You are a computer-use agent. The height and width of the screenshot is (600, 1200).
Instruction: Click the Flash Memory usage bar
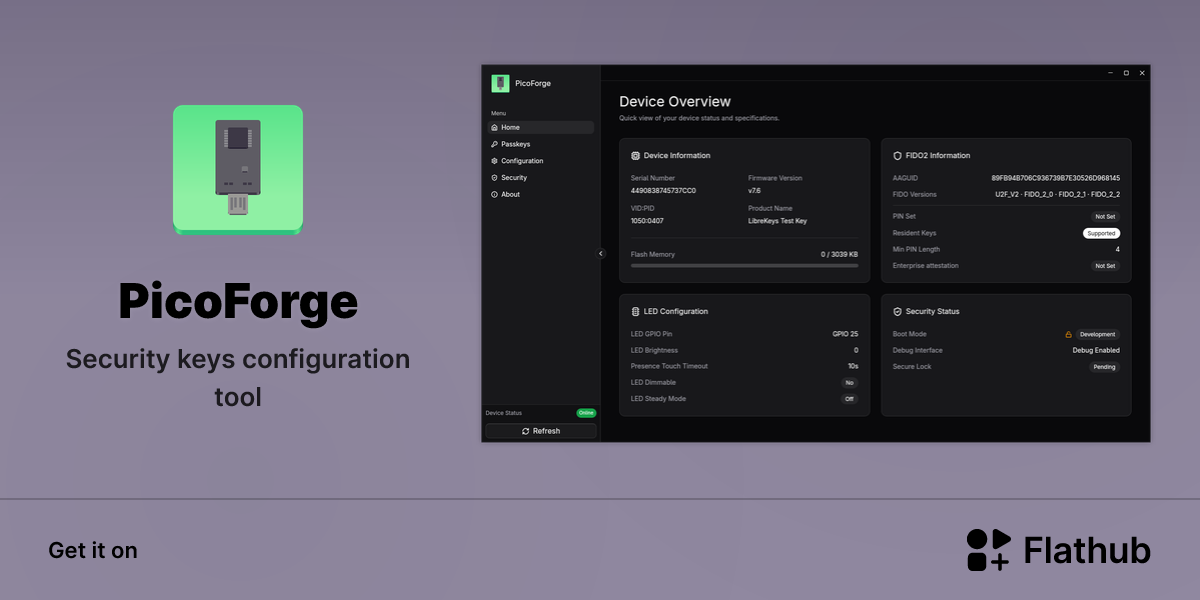coord(744,265)
